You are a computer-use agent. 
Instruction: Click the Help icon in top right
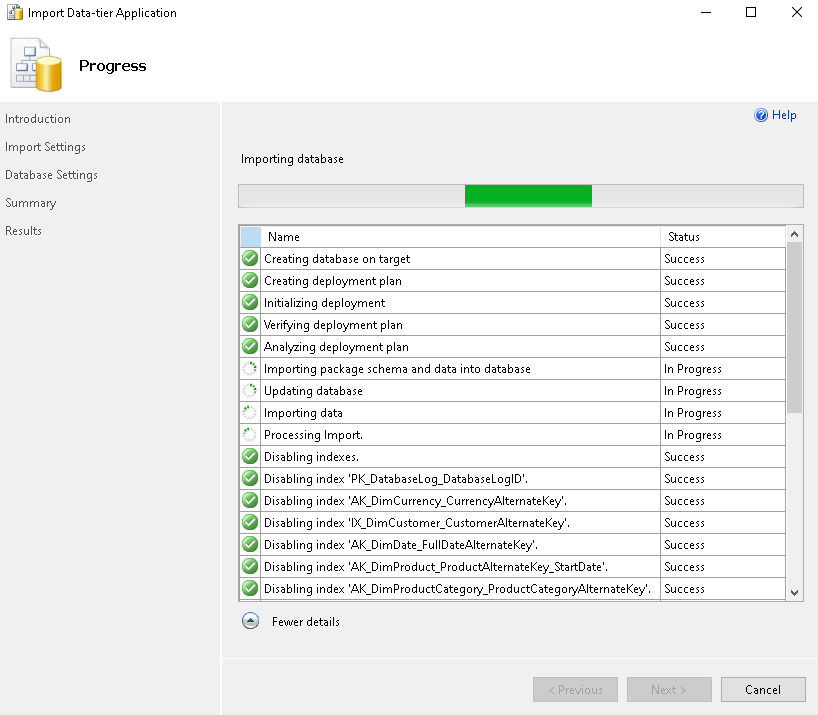pos(761,115)
